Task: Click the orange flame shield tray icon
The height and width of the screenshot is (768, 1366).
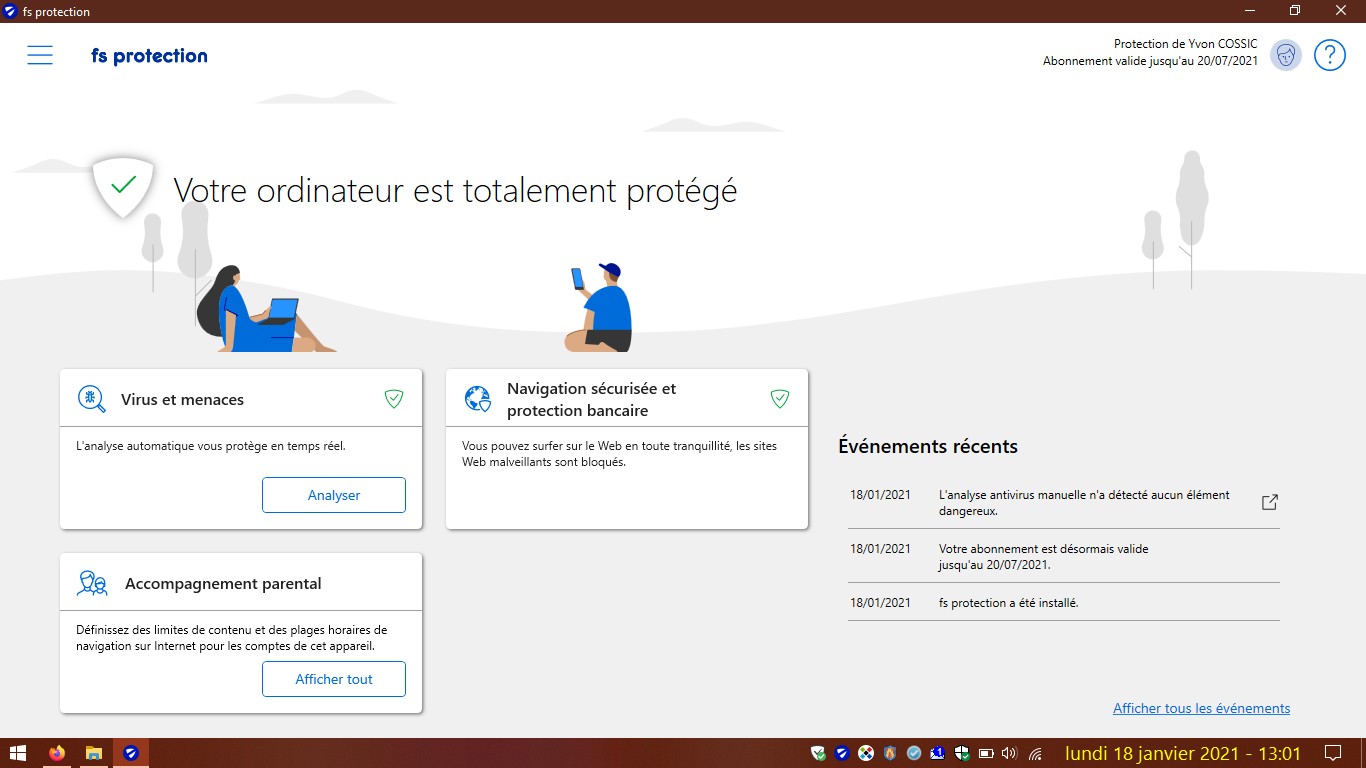Action: point(890,753)
